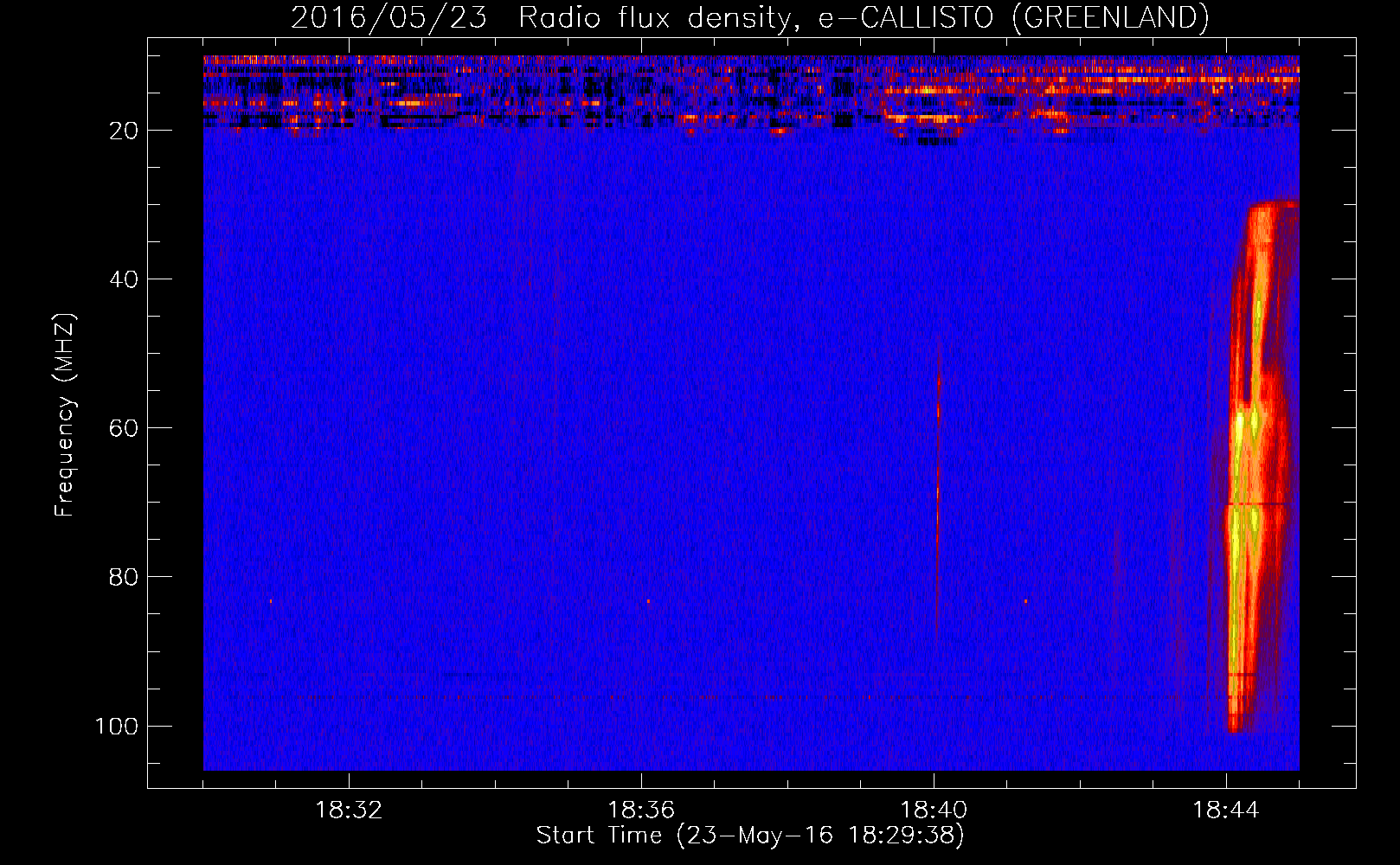This screenshot has height=865, width=1400.
Task: Click the 80 MHz frequency tick label
Action: point(124,577)
